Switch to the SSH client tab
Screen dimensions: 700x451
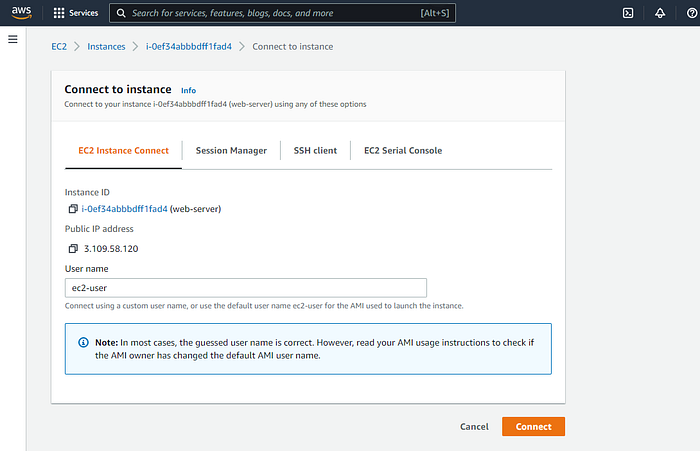pyautogui.click(x=315, y=150)
